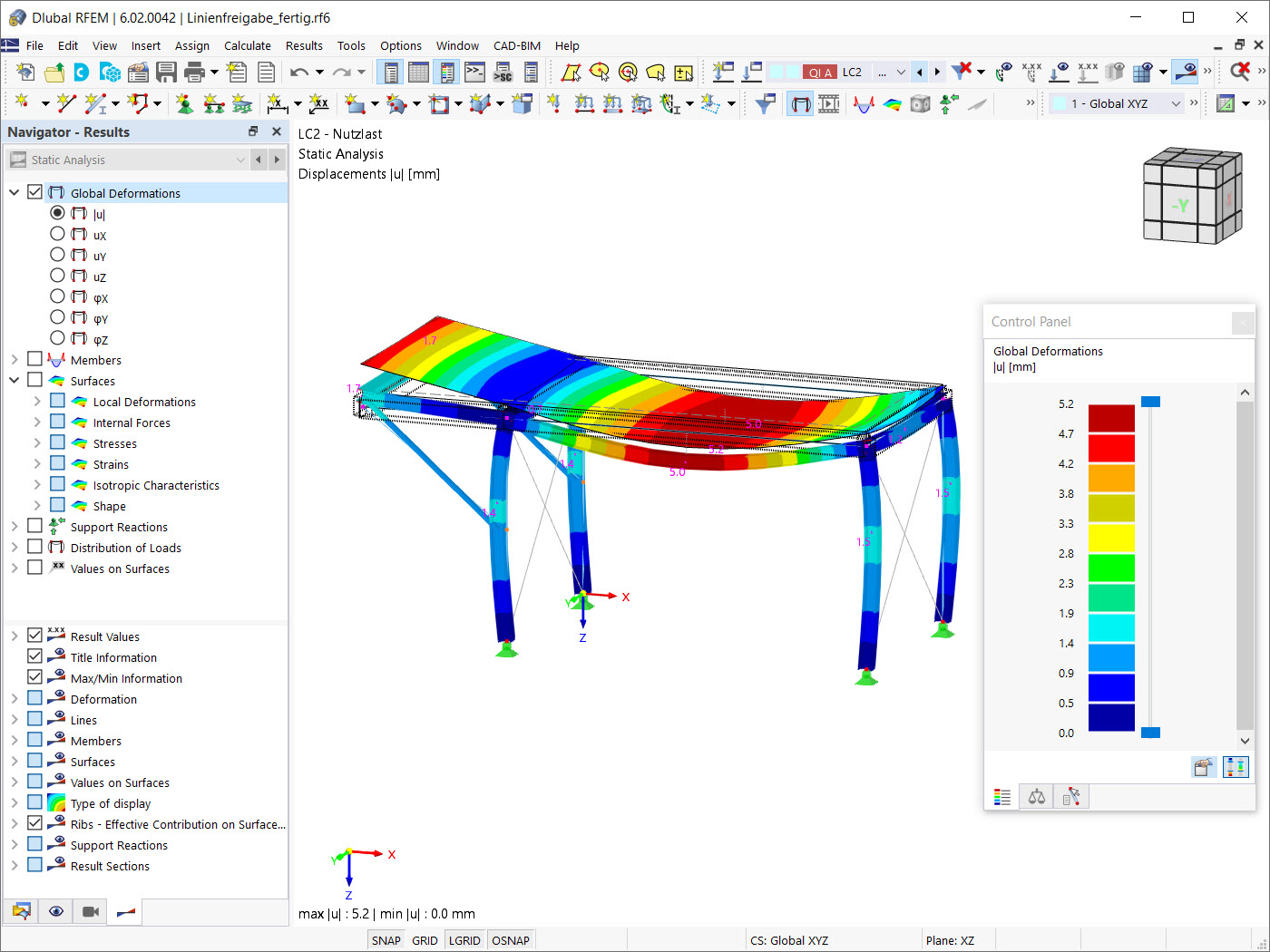Image resolution: width=1270 pixels, height=952 pixels.
Task: Expand the Type of display node
Action: [14, 802]
